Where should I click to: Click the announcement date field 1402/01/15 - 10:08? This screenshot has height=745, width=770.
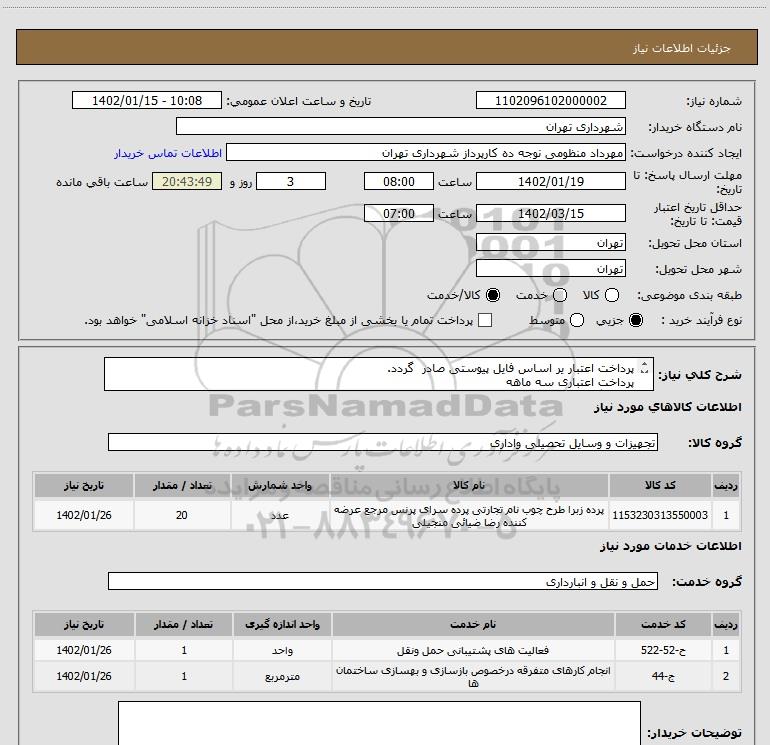[147, 100]
